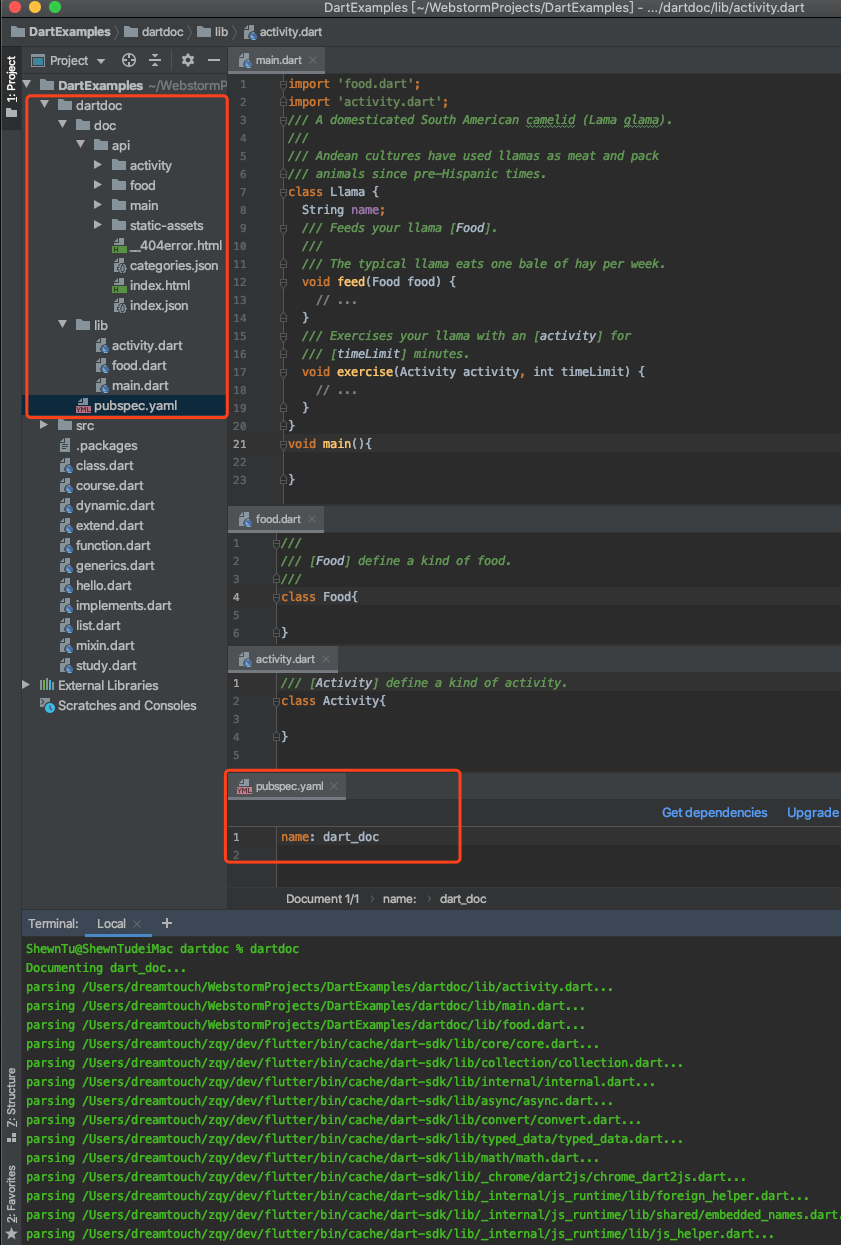Expand the src folder
841x1245 pixels.
tap(45, 425)
